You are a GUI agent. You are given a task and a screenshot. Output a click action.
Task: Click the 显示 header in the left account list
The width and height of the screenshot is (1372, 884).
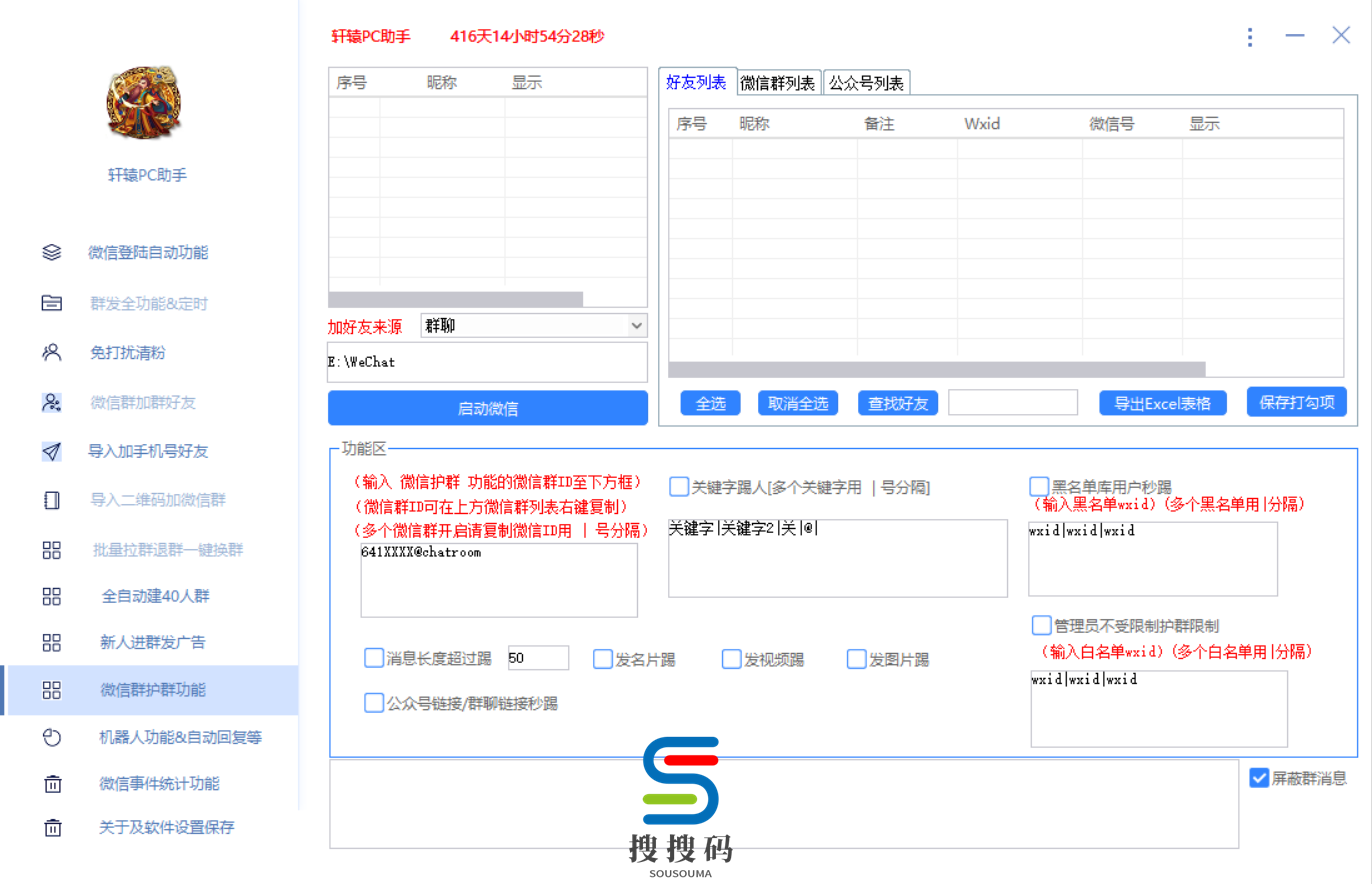[527, 83]
